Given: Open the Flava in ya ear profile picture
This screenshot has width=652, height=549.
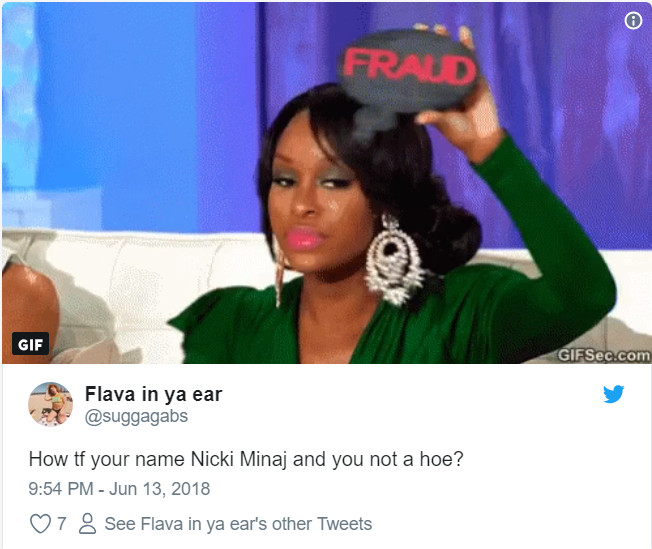Looking at the screenshot, I should coord(50,404).
